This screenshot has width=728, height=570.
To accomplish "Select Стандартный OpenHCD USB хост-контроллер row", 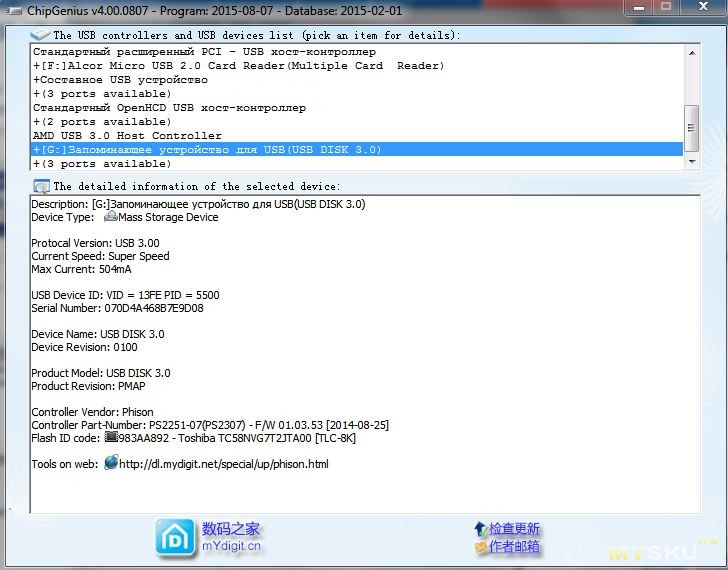I will 356,108.
